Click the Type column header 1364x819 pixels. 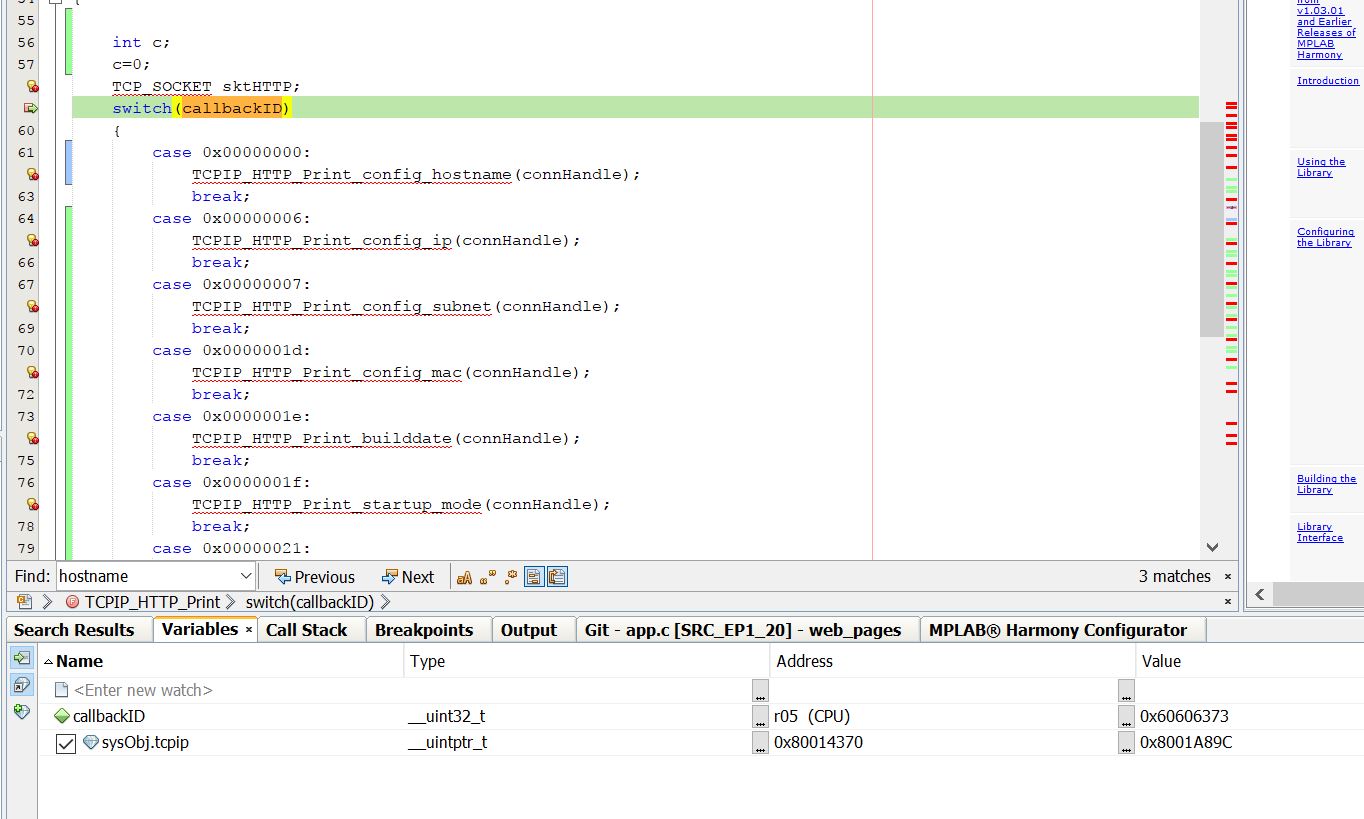(587, 661)
